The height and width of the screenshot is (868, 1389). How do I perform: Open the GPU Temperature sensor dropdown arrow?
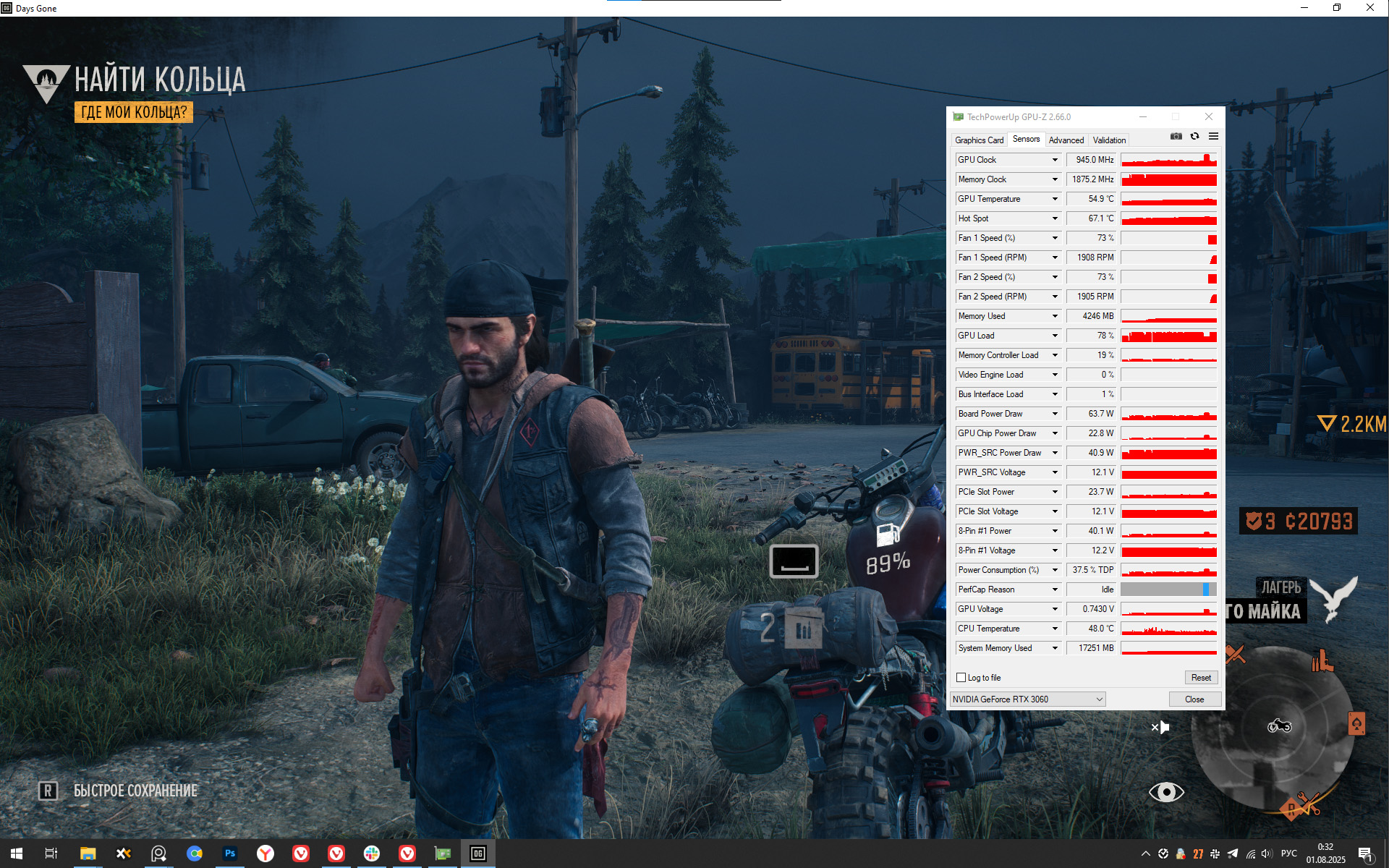[x=1055, y=199]
